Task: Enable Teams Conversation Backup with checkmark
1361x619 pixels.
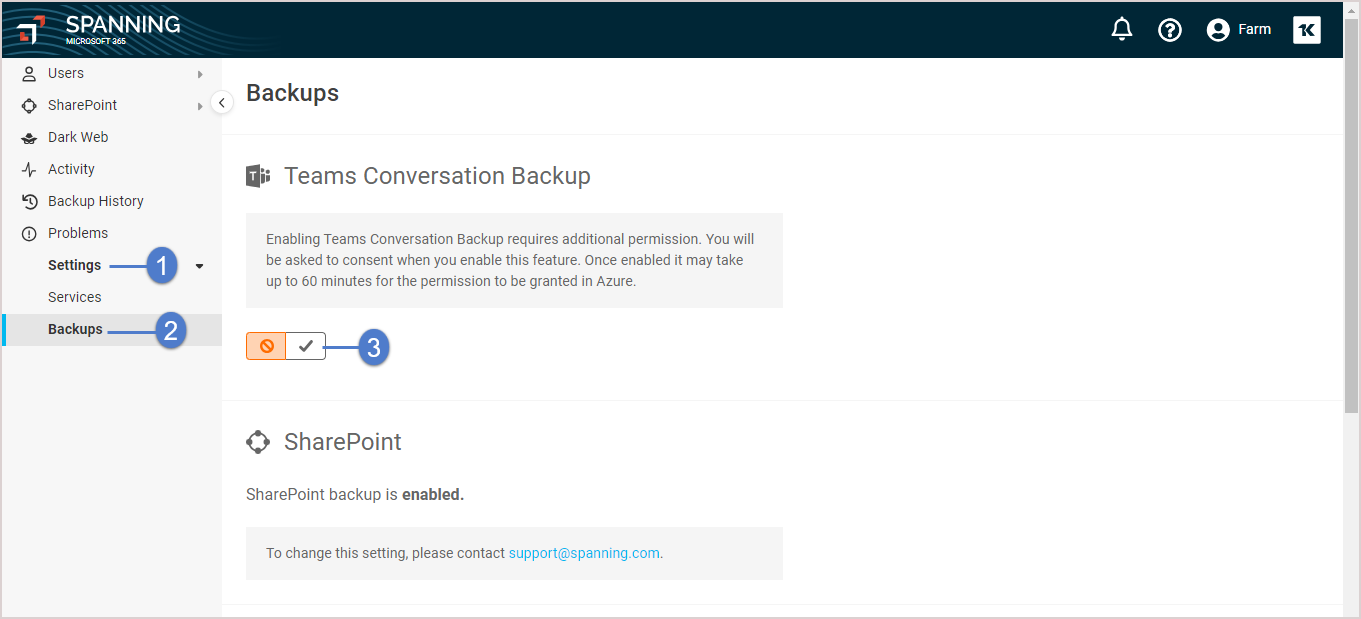Action: pyautogui.click(x=306, y=346)
